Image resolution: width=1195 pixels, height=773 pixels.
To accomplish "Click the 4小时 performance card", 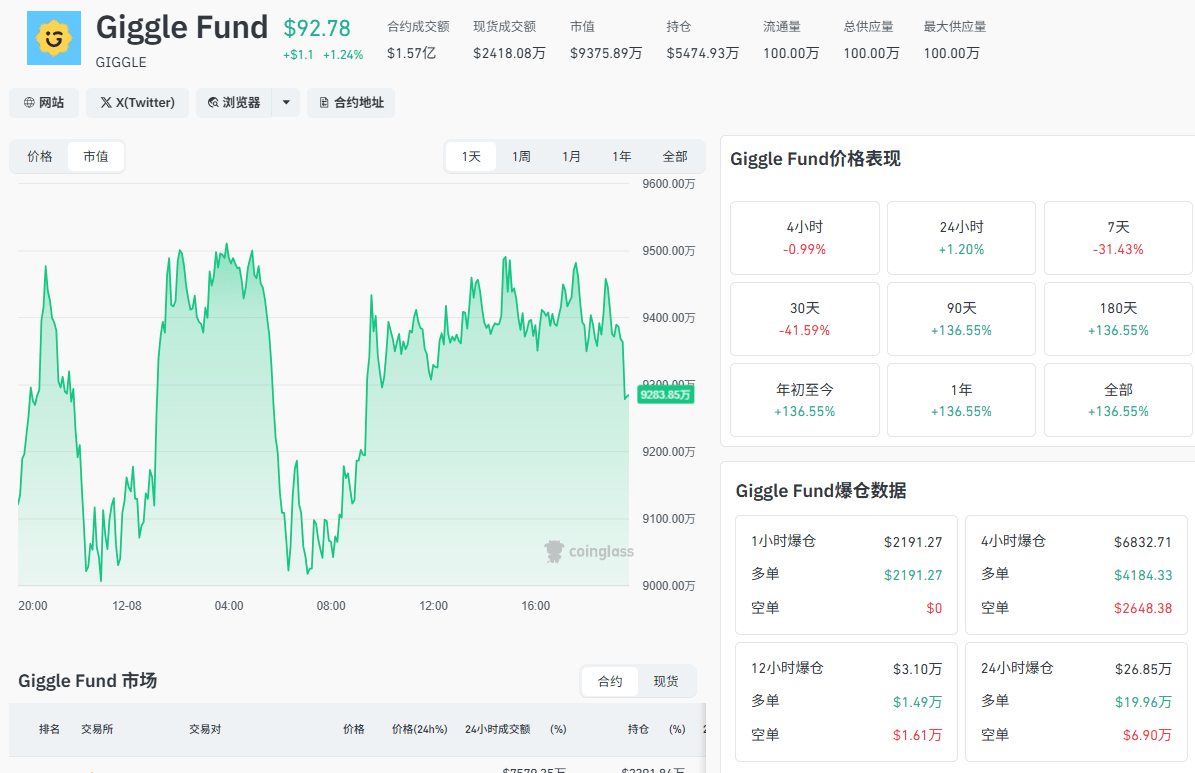I will coord(805,238).
